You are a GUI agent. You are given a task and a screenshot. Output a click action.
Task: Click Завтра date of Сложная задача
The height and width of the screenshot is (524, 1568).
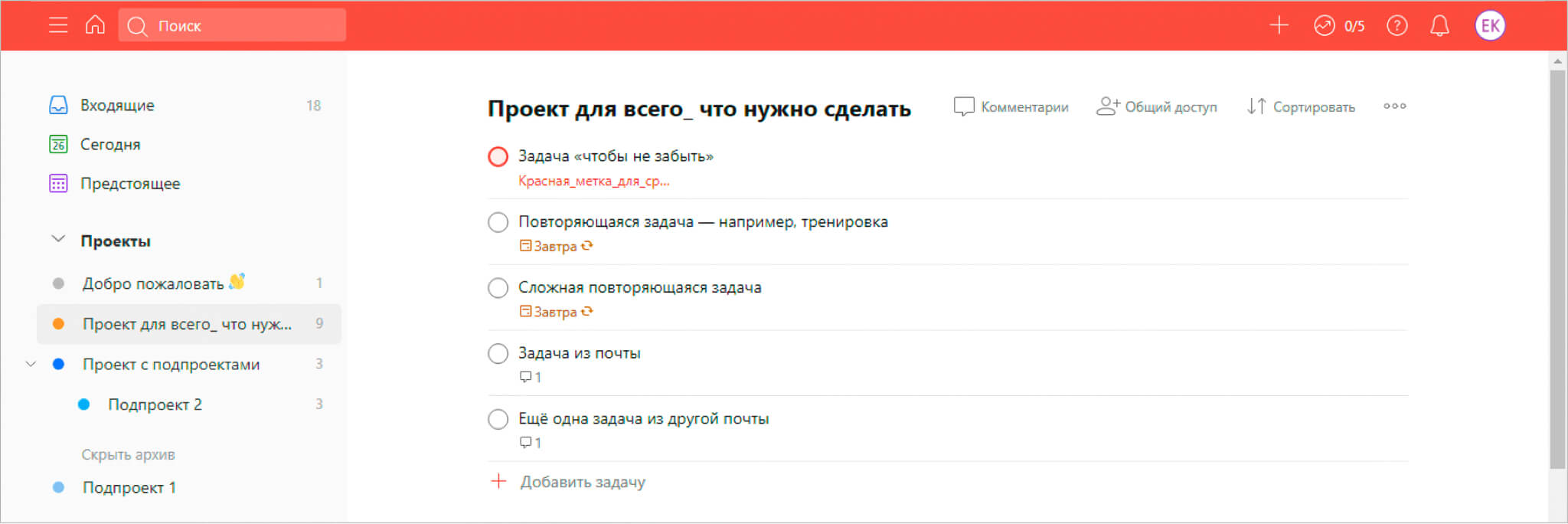click(x=548, y=312)
